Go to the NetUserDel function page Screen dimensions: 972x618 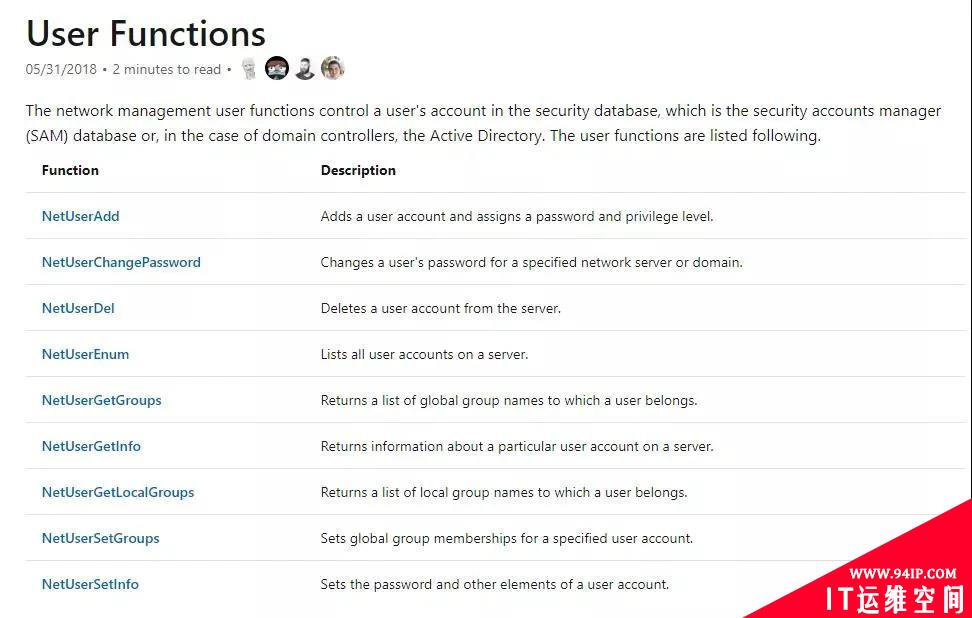pos(78,308)
